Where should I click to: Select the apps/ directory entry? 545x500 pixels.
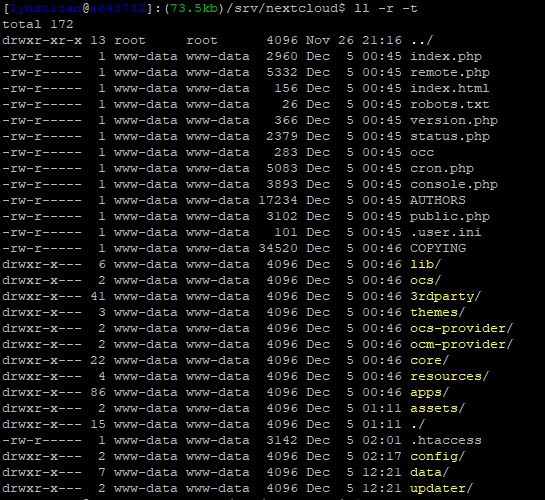pyautogui.click(x=430, y=393)
